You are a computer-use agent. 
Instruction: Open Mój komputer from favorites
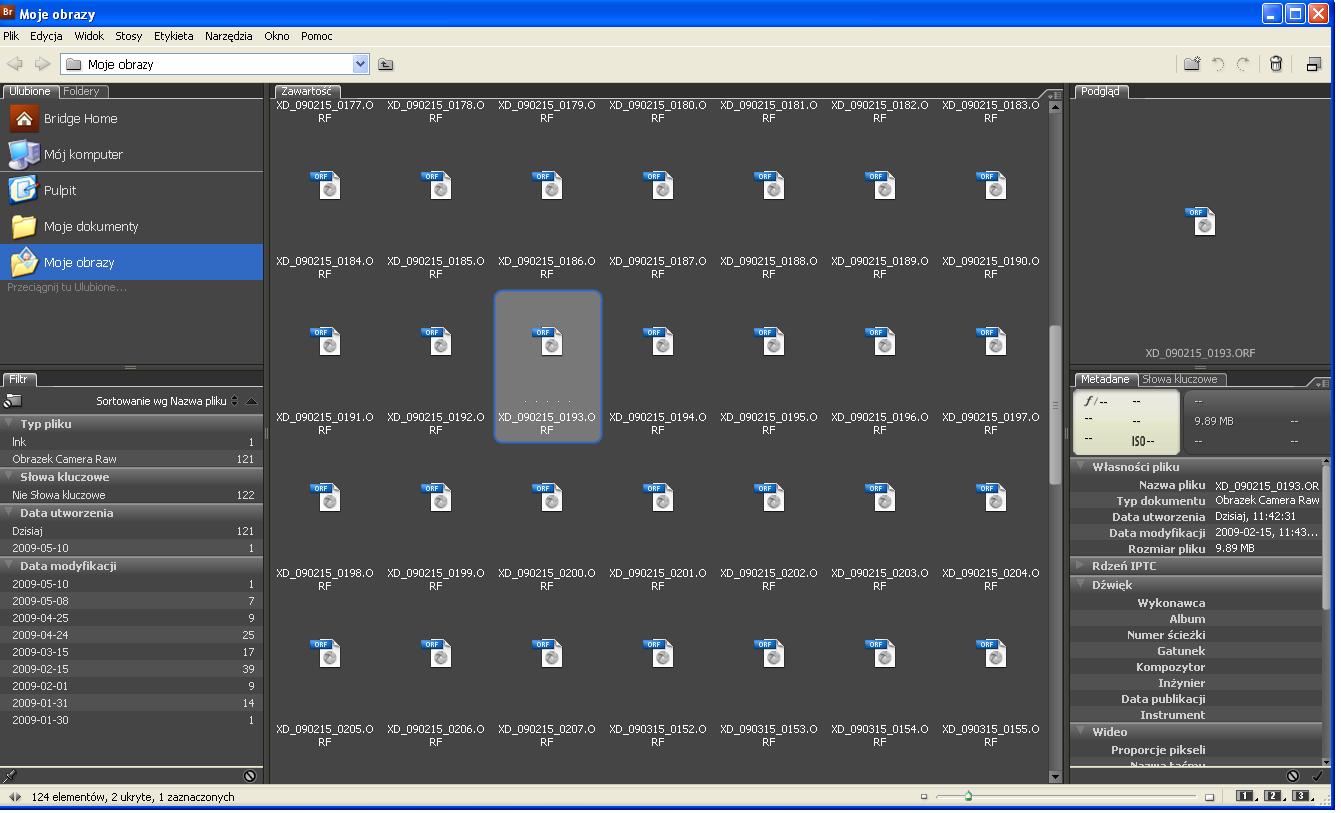[x=82, y=154]
